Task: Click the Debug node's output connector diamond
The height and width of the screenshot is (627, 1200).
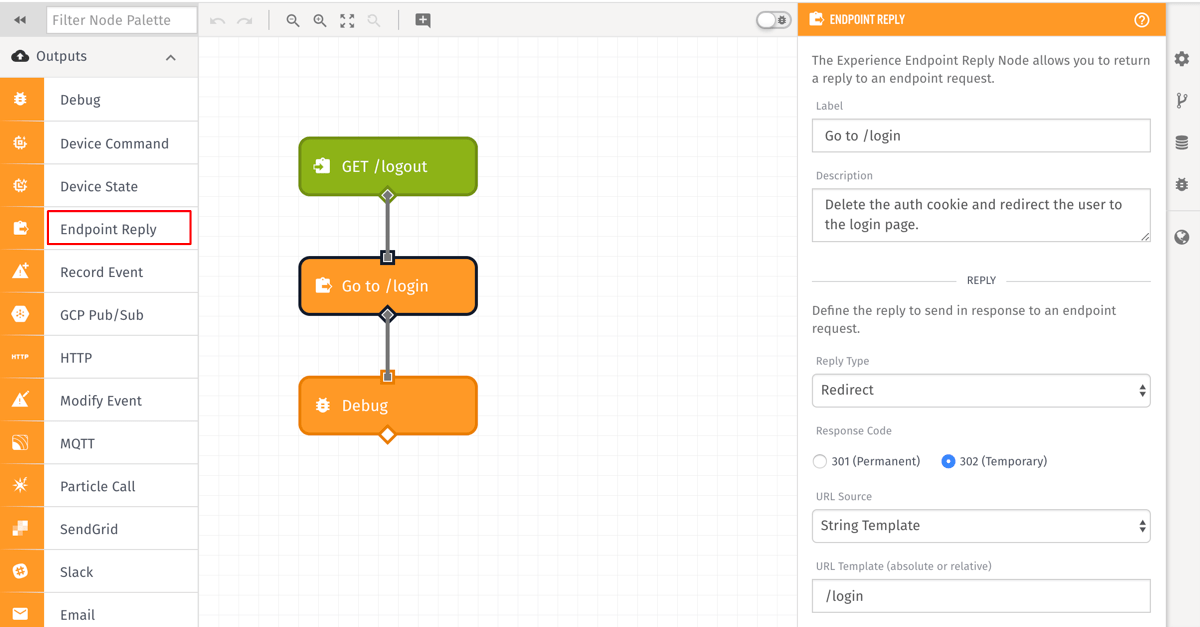Action: (388, 435)
